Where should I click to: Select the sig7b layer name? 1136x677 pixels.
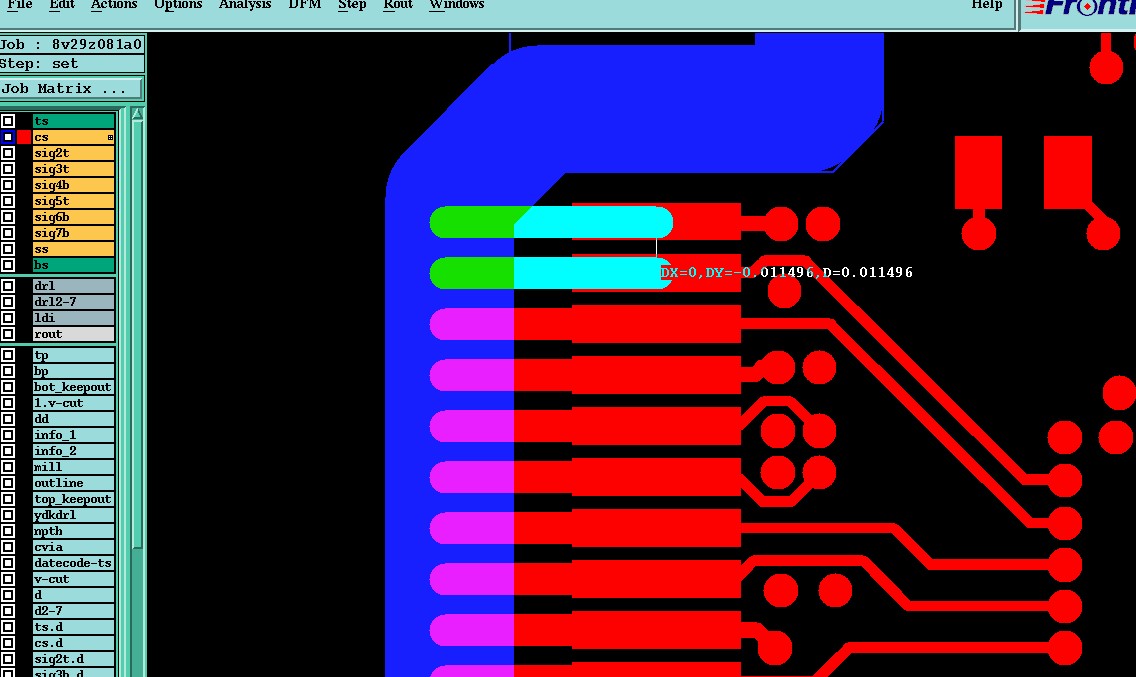click(74, 233)
